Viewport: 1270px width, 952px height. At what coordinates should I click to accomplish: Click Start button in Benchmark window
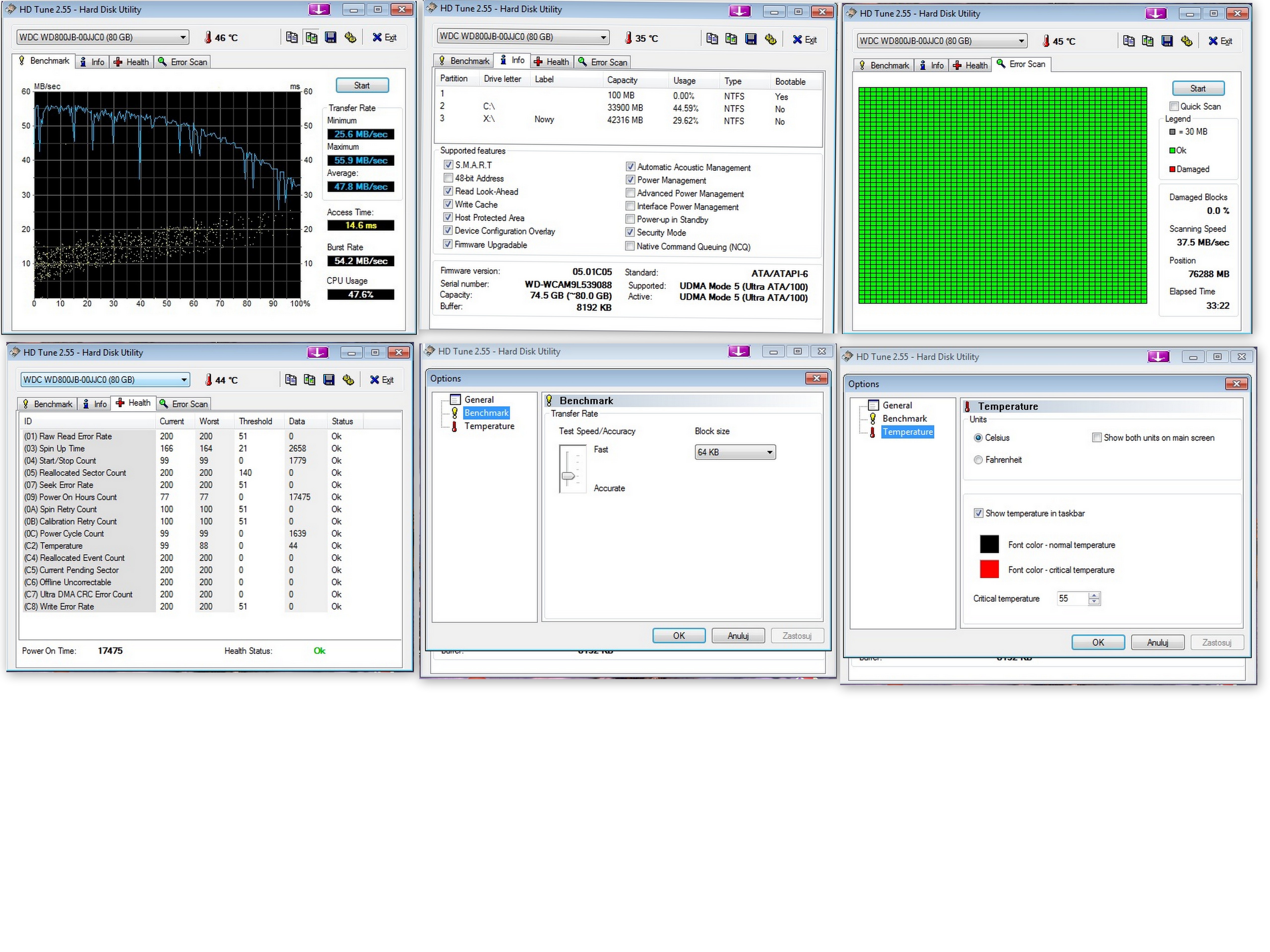[362, 85]
